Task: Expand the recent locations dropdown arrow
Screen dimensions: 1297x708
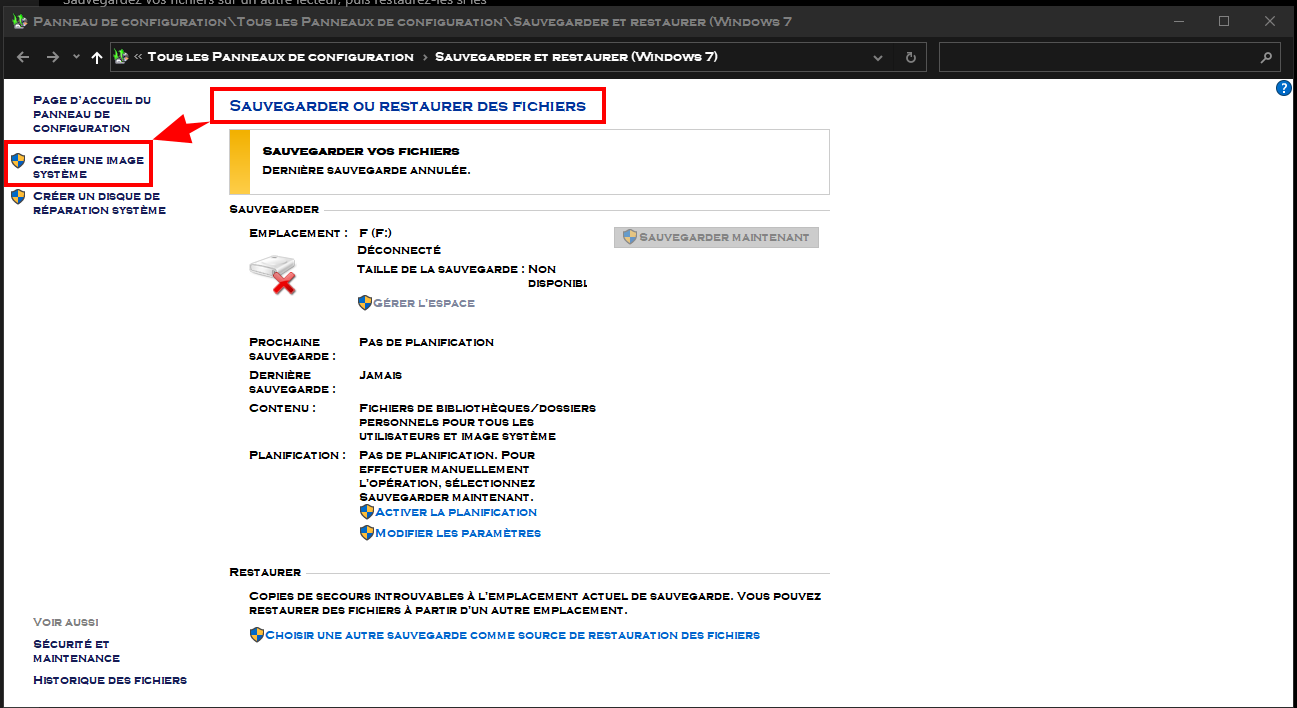Action: coord(76,57)
